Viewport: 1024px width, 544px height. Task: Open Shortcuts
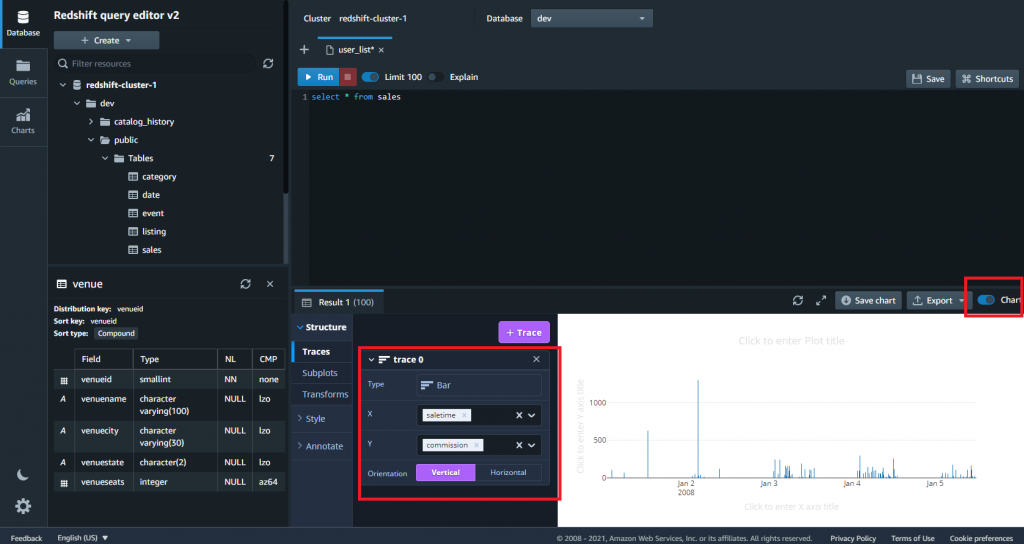(987, 78)
